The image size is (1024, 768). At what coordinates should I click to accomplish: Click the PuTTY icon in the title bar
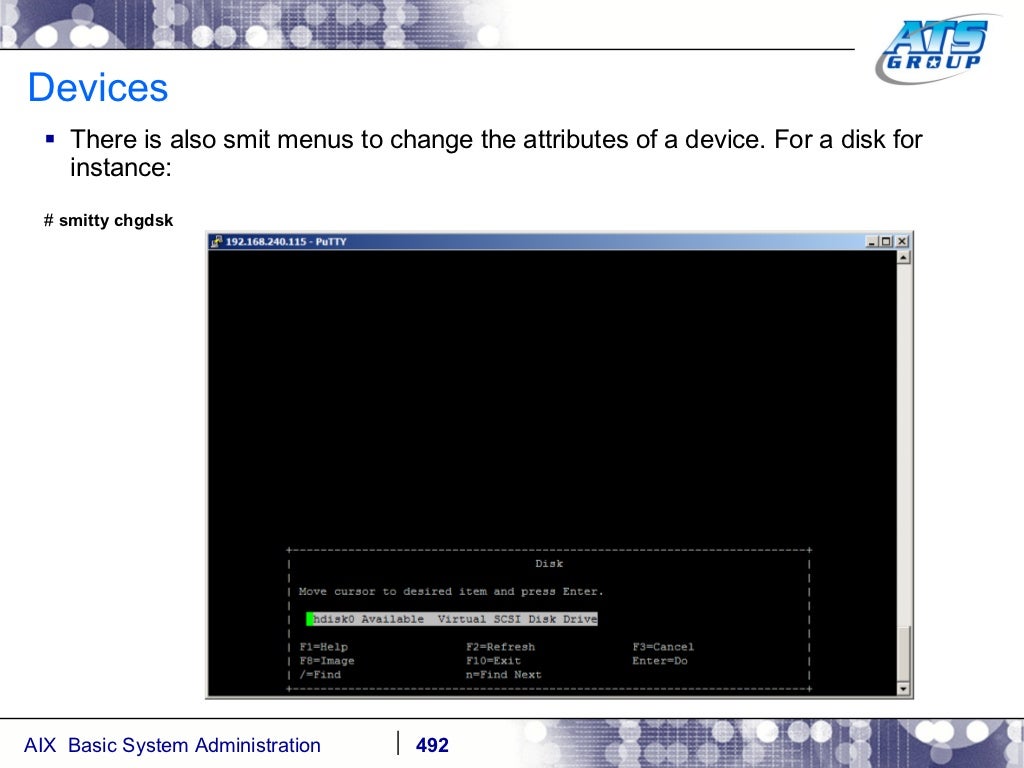click(x=217, y=241)
